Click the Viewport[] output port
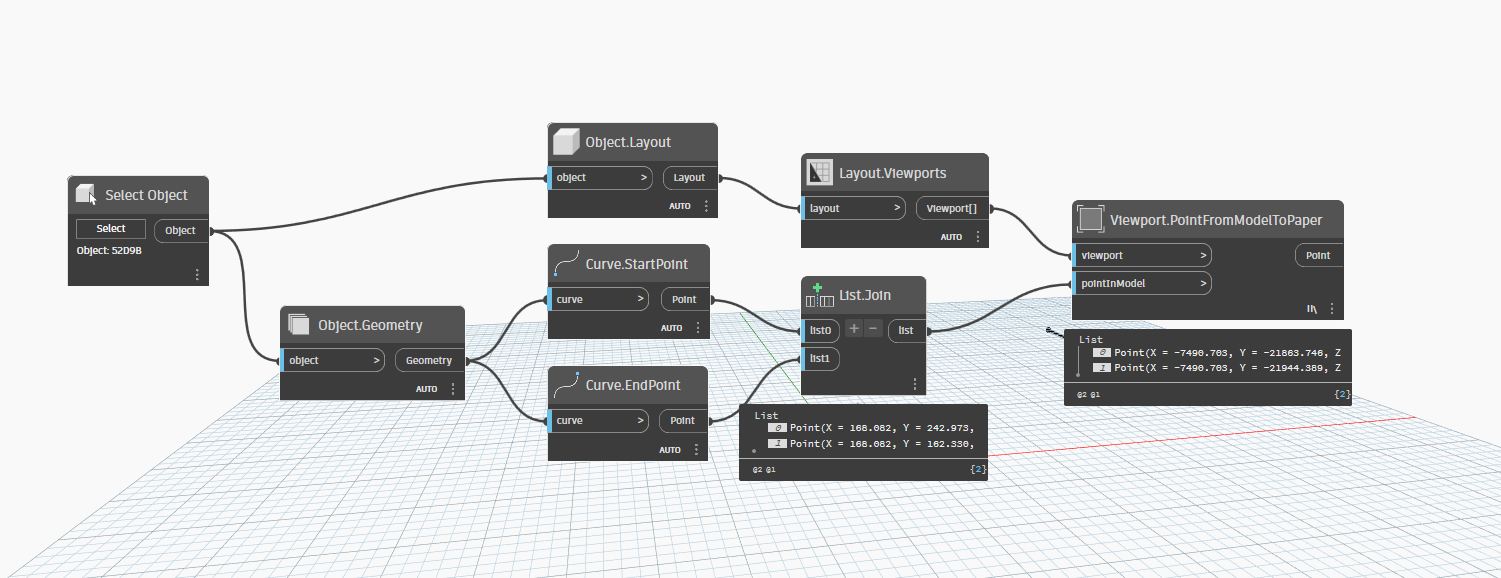 pyautogui.click(x=952, y=208)
